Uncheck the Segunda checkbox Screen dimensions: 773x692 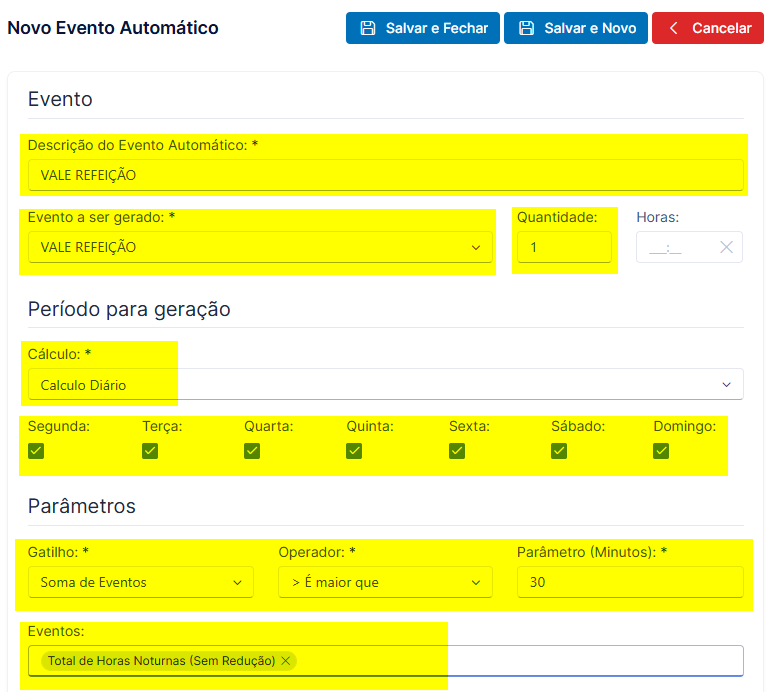pyautogui.click(x=36, y=450)
